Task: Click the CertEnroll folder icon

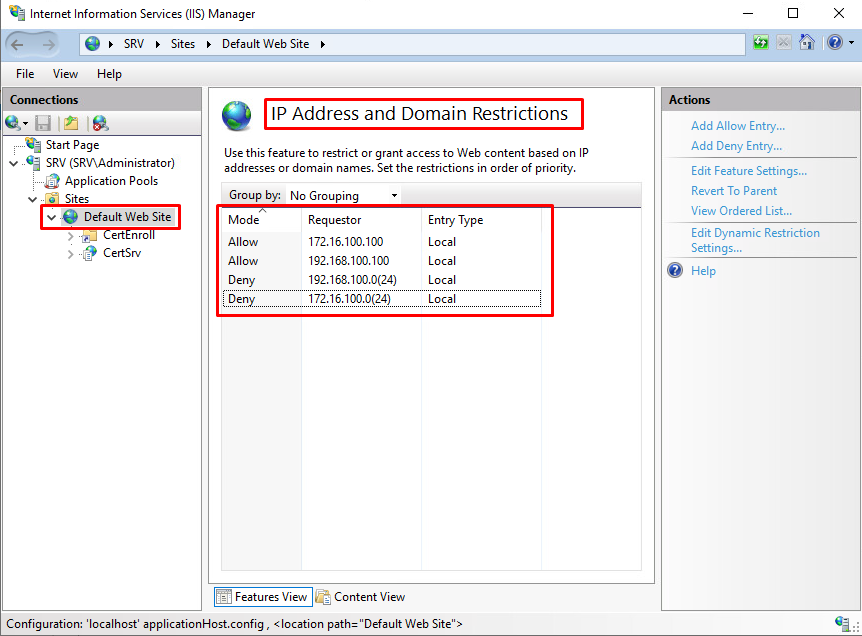Action: tap(89, 236)
